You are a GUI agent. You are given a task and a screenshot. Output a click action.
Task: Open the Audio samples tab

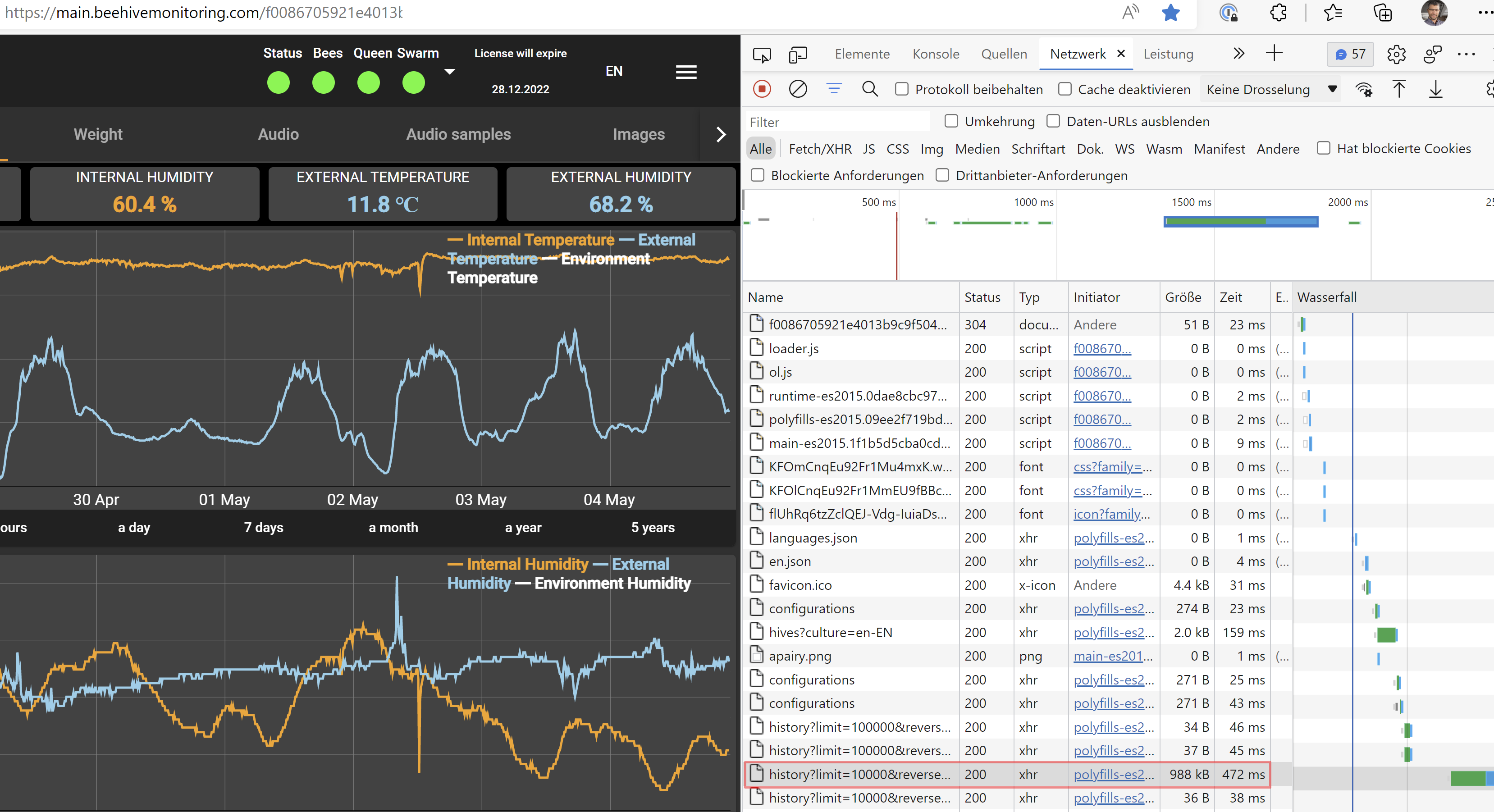[x=458, y=134]
